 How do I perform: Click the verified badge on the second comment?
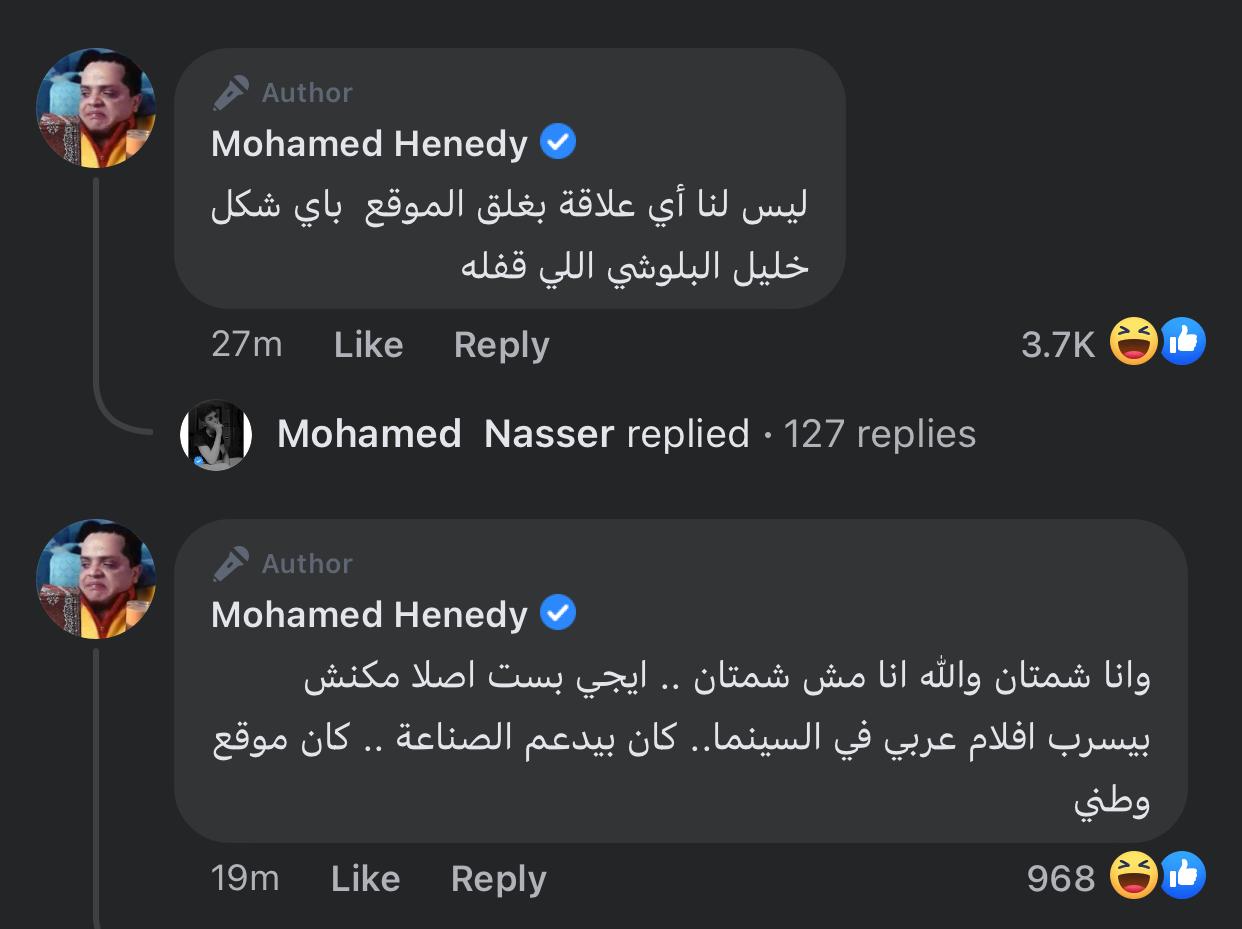point(558,613)
